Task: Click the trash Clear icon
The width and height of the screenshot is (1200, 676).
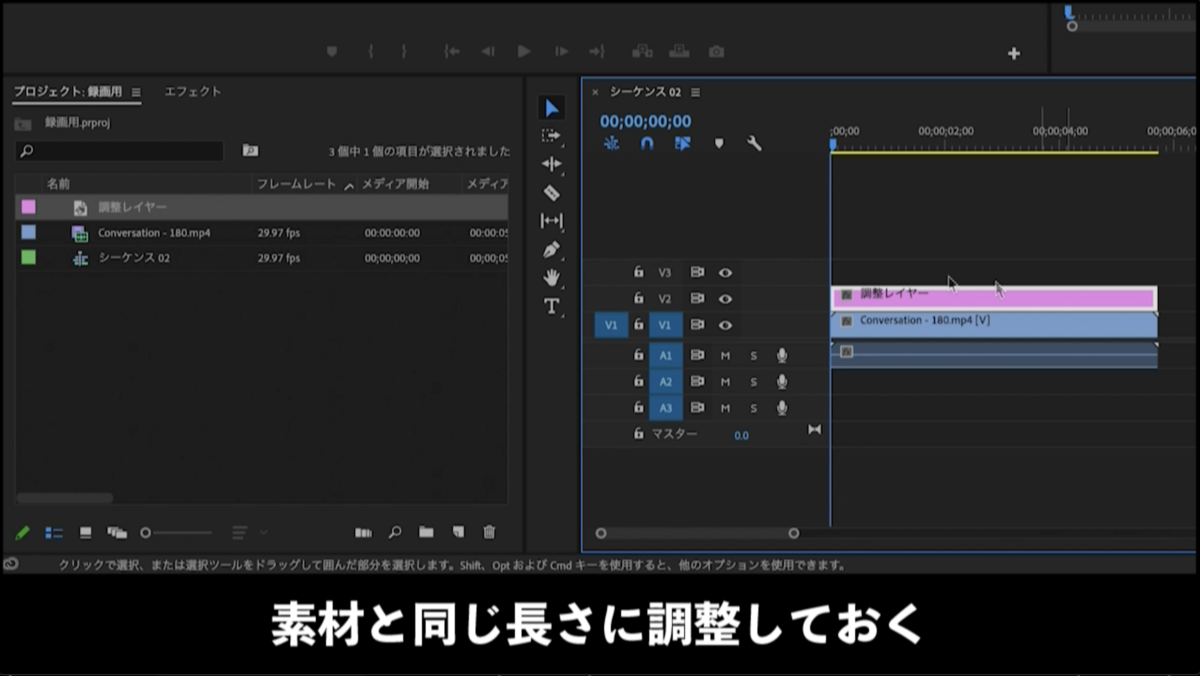Action: click(489, 533)
